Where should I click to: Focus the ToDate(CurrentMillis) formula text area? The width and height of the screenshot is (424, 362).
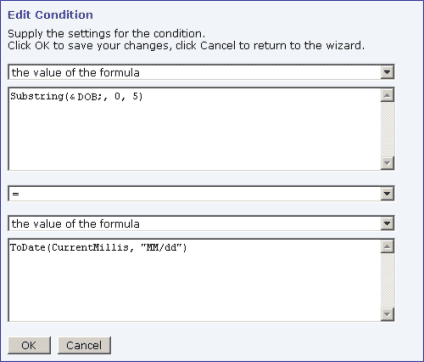point(195,280)
